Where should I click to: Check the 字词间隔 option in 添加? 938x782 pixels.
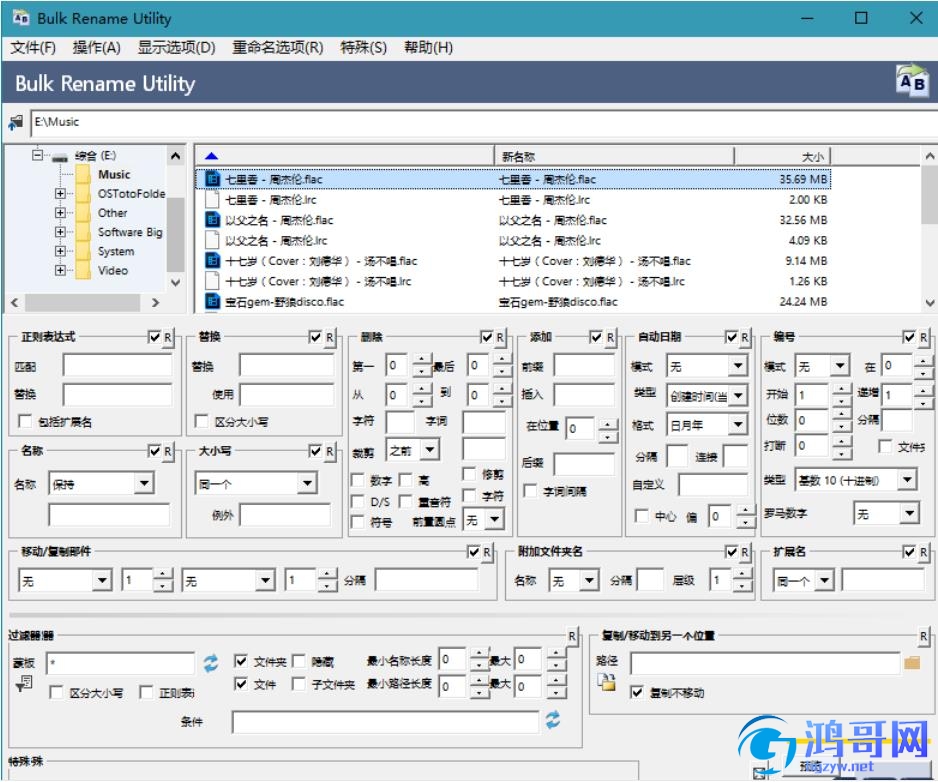coord(529,491)
